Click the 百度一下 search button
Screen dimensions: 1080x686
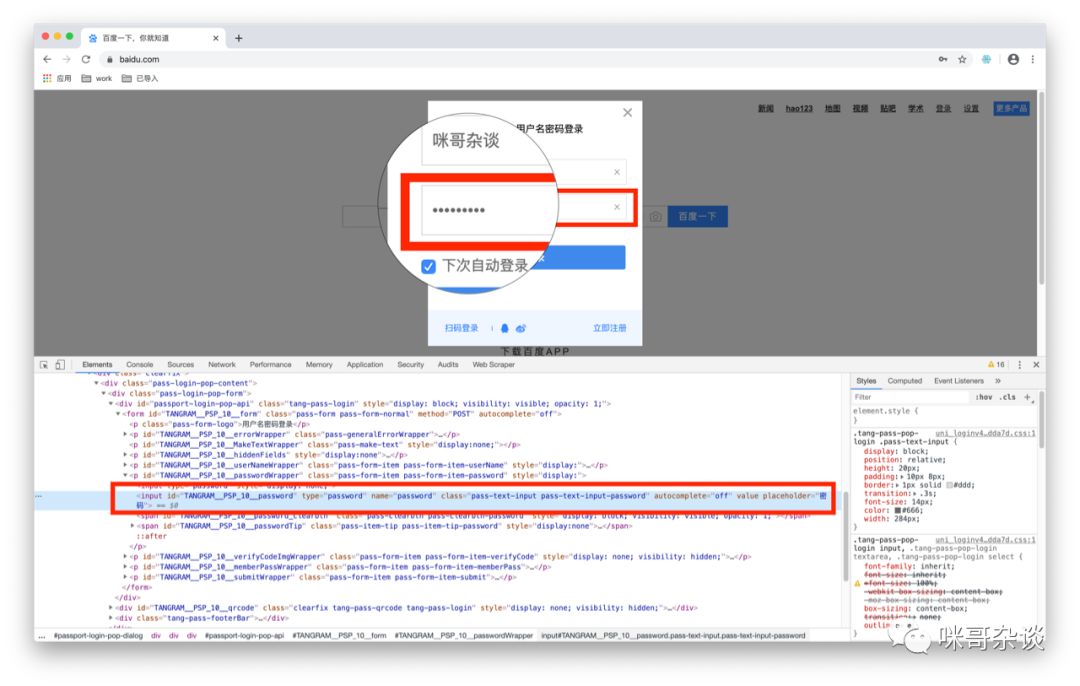[698, 216]
